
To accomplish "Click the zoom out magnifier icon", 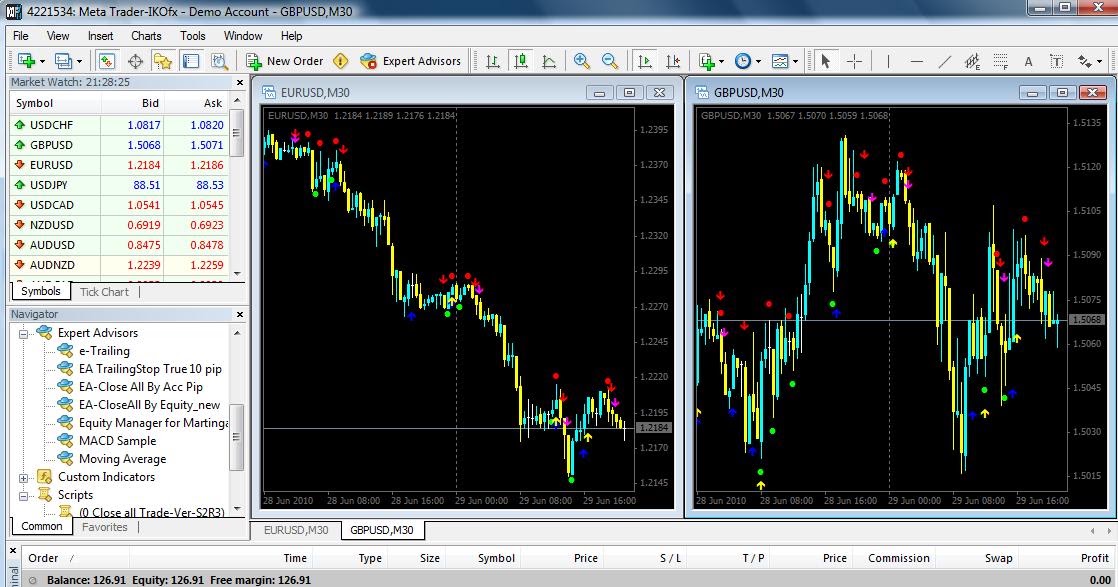I will (x=610, y=61).
